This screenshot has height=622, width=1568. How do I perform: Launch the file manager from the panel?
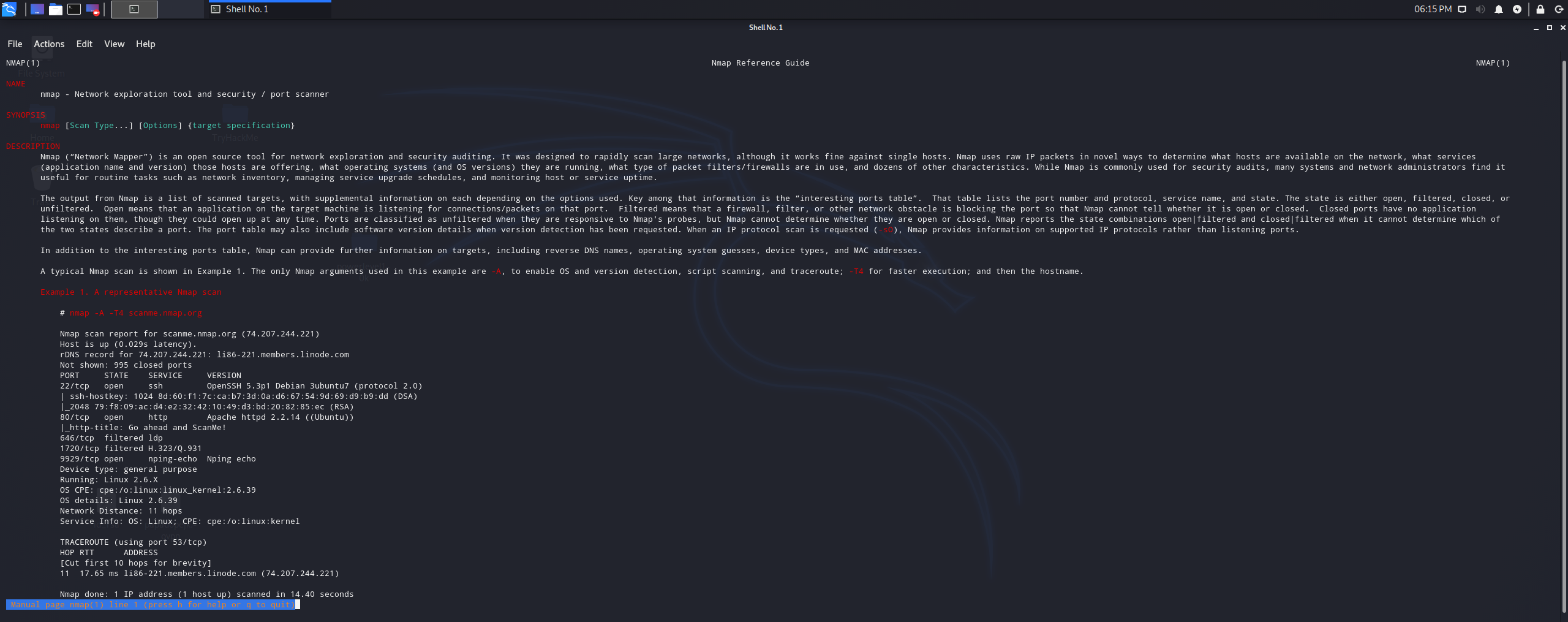(56, 9)
